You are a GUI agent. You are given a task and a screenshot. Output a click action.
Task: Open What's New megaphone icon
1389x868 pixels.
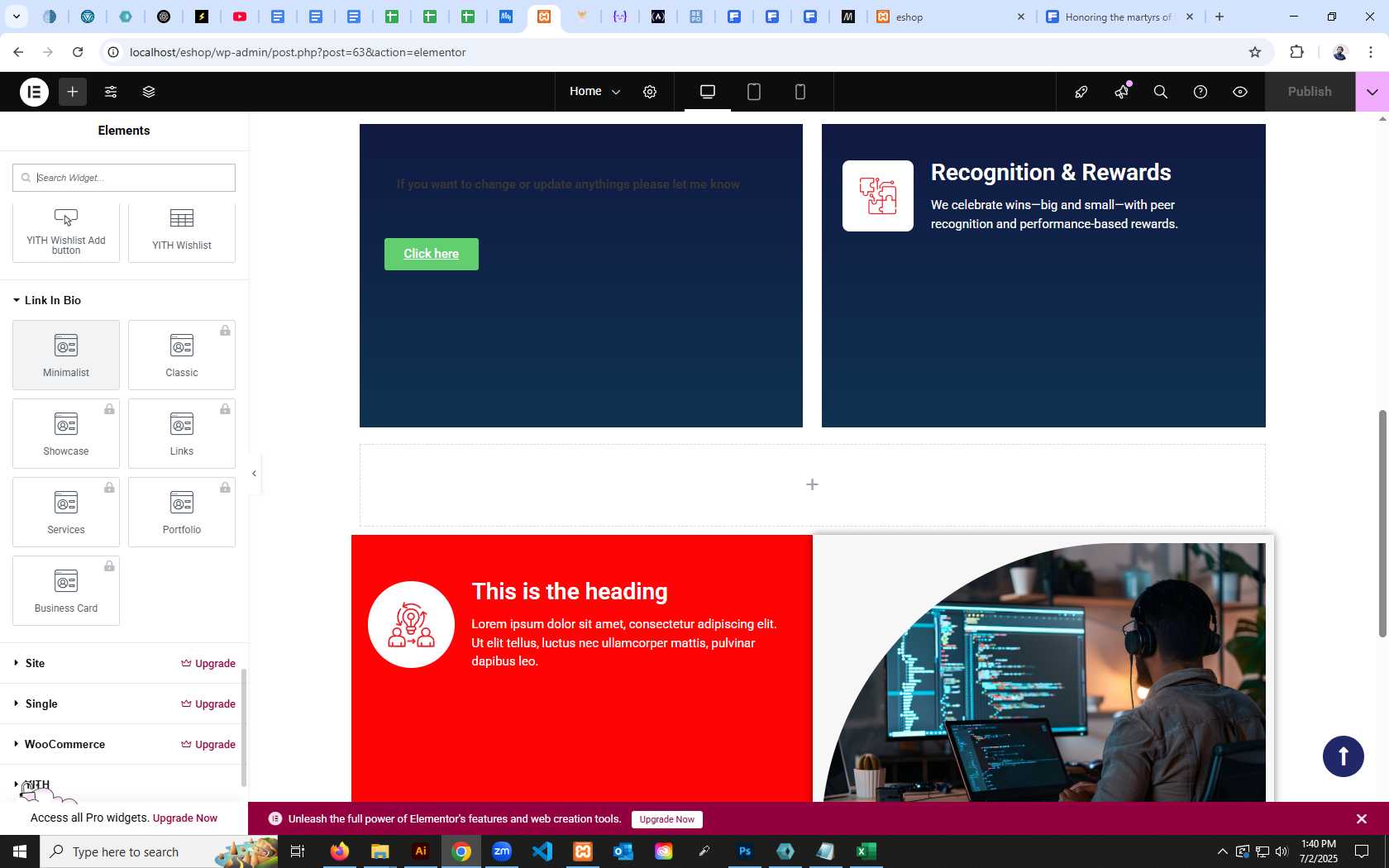1121,92
